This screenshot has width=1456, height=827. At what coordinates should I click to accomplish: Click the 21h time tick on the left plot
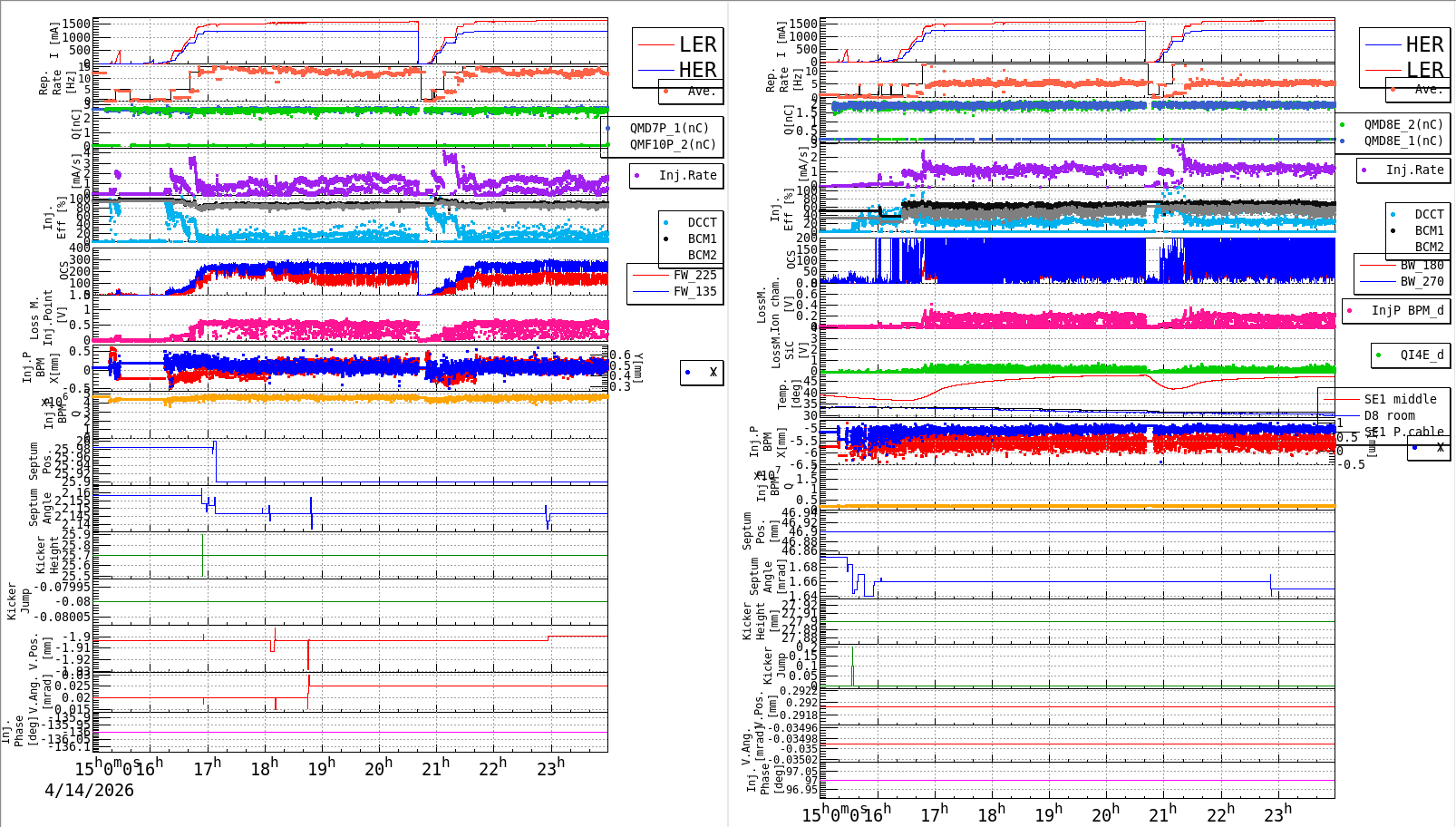click(x=436, y=768)
